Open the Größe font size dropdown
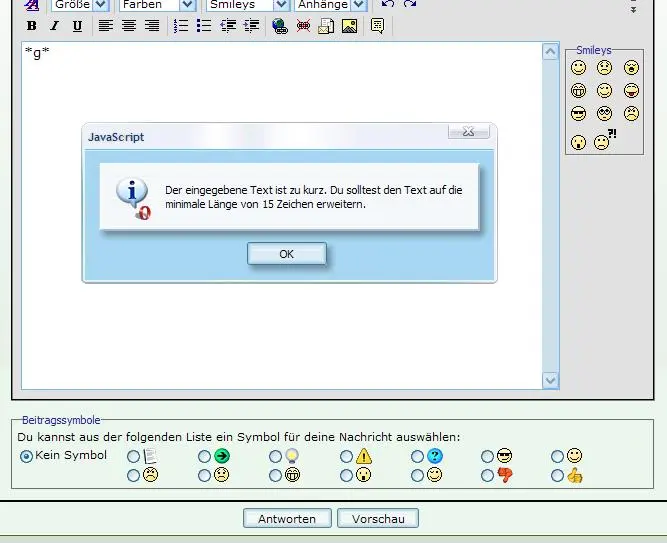Viewport: 667px width, 543px height. pyautogui.click(x=100, y=5)
